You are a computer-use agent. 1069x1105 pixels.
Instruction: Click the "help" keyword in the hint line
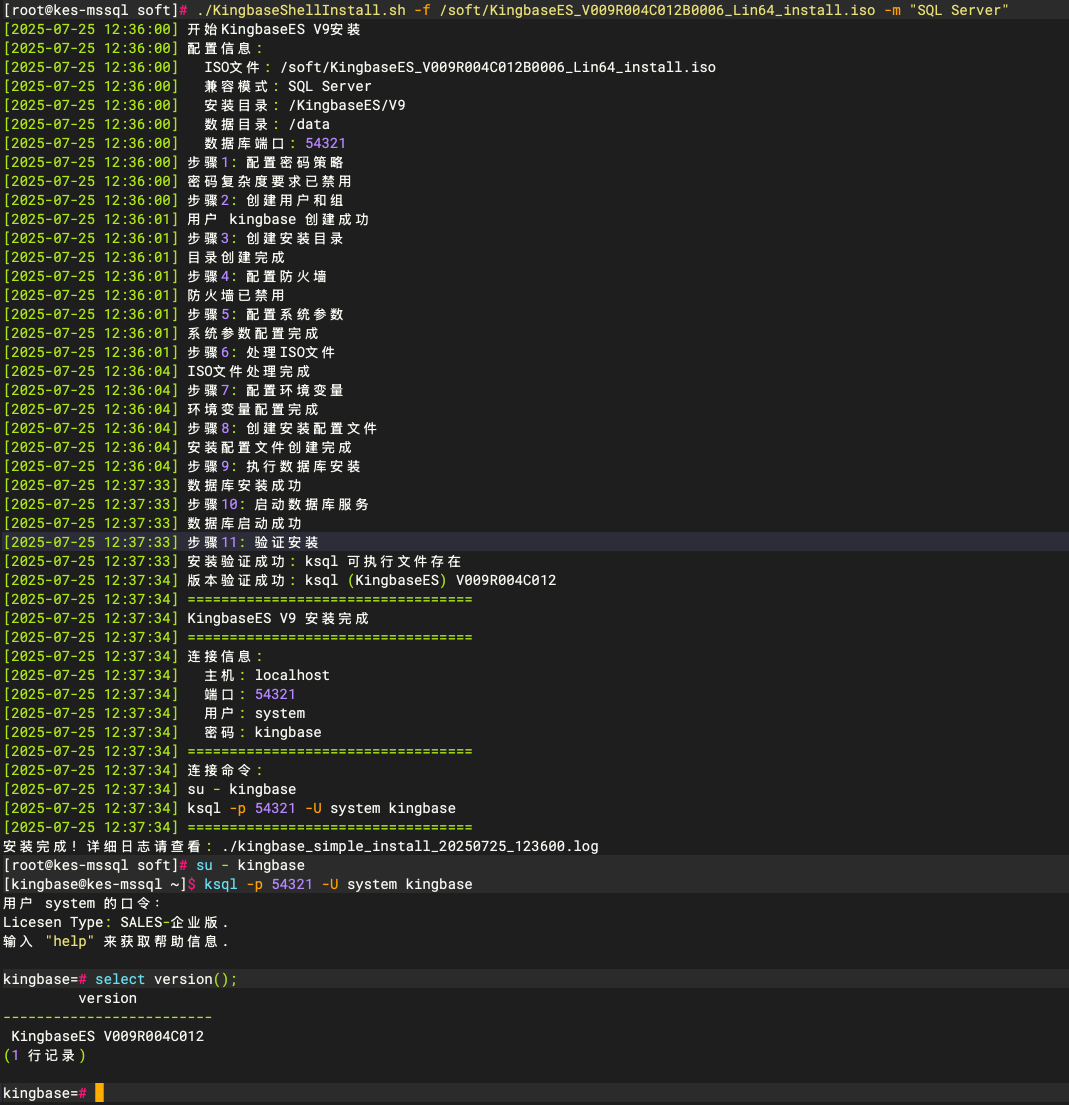pyautogui.click(x=69, y=941)
